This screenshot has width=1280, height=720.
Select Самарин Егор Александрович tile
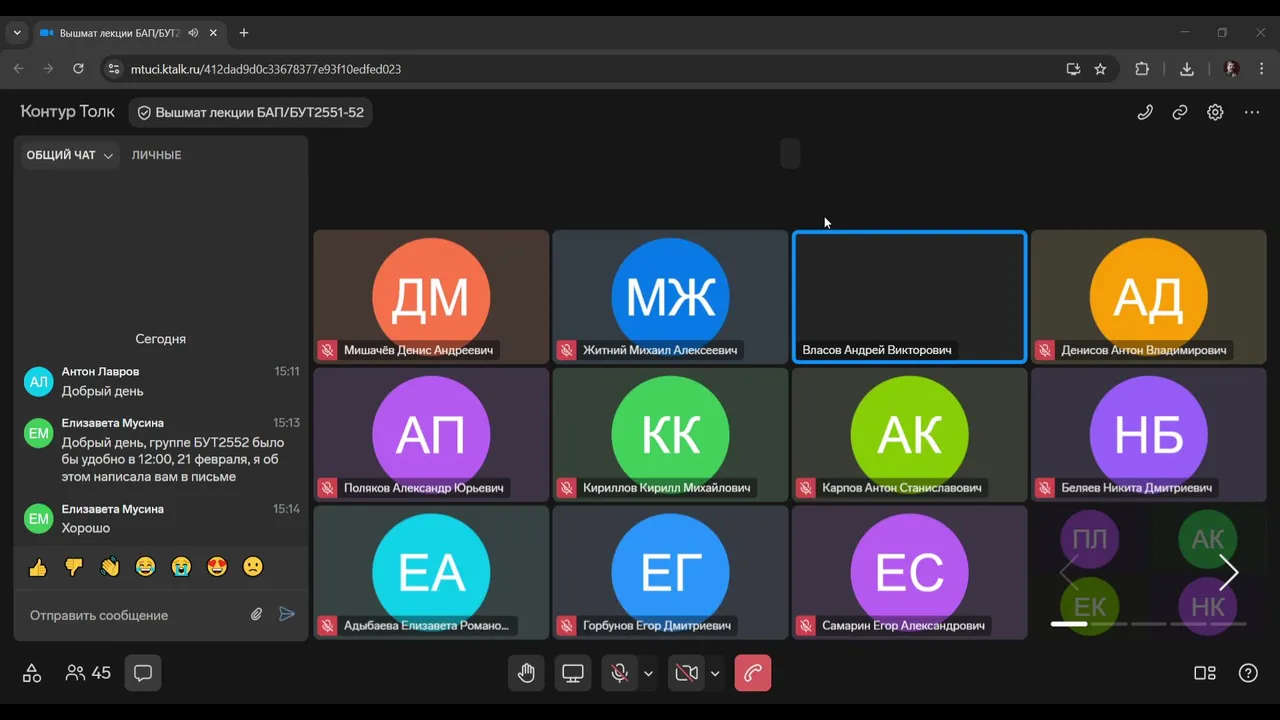coord(909,572)
